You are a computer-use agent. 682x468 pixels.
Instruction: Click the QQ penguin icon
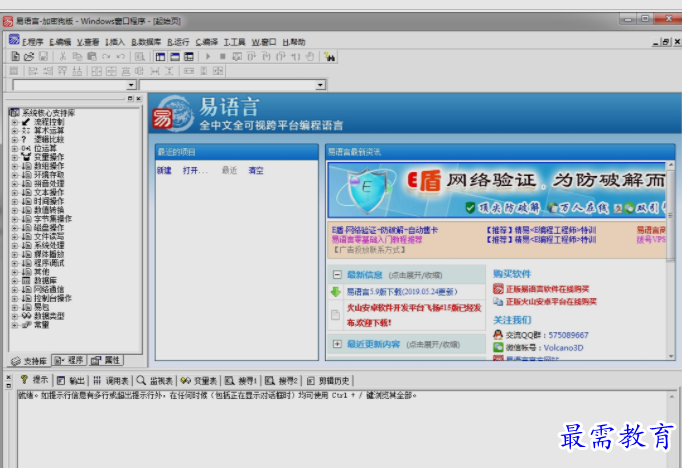[x=498, y=334]
